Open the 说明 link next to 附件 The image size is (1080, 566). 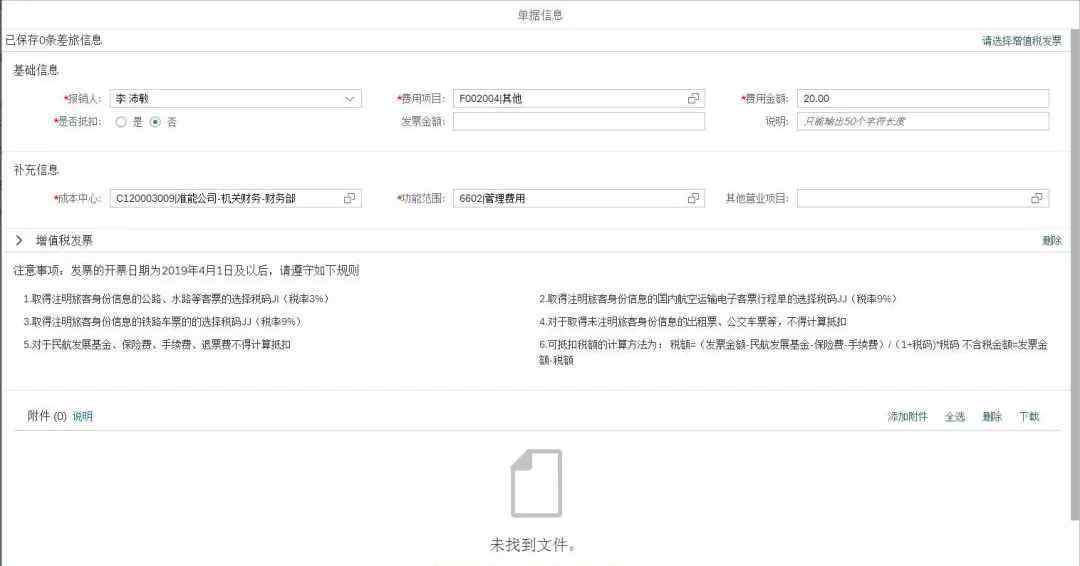[x=82, y=417]
